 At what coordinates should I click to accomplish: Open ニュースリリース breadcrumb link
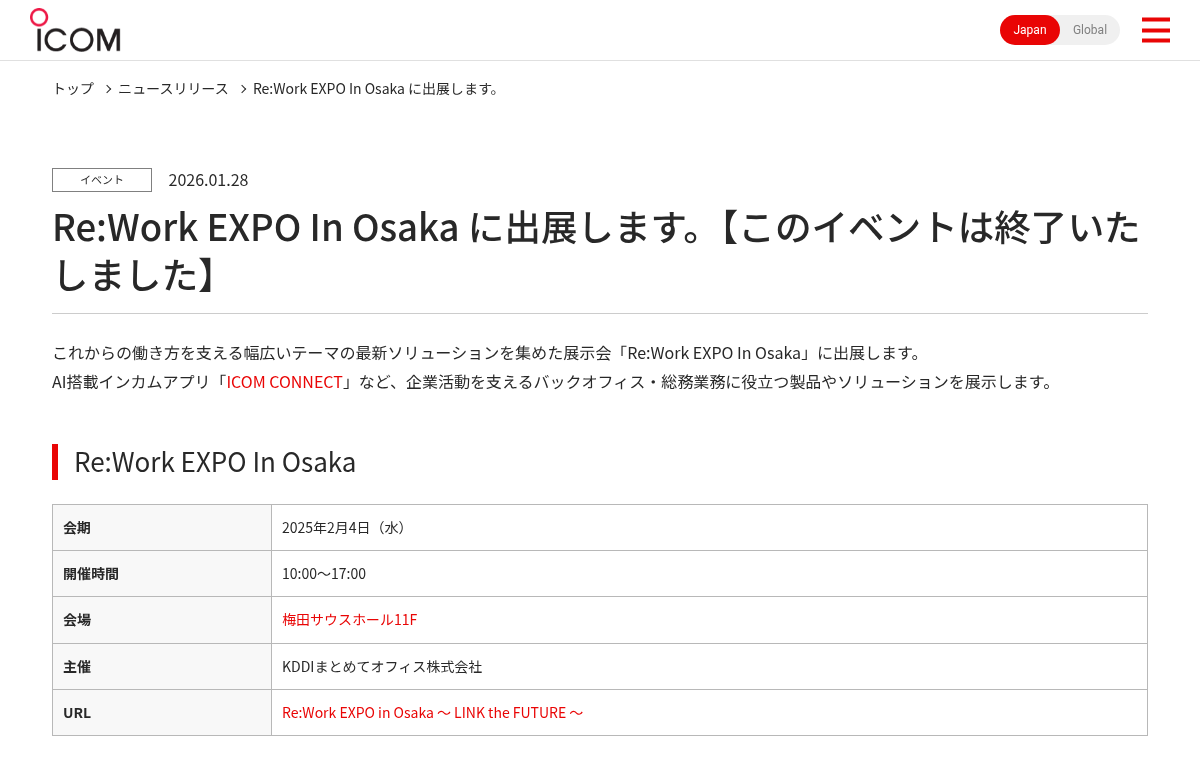coord(173,89)
